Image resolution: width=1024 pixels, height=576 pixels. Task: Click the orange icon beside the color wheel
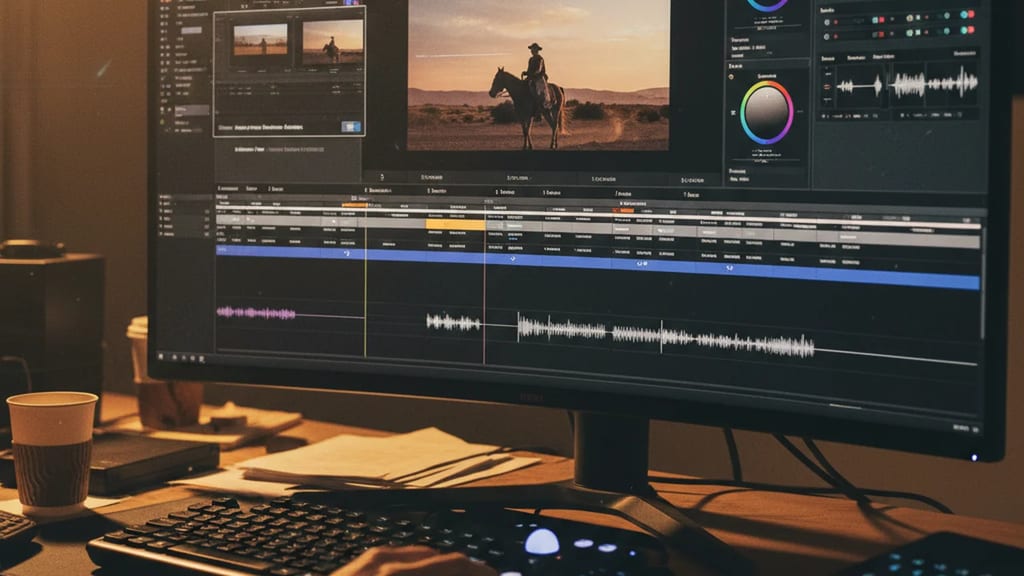(731, 77)
